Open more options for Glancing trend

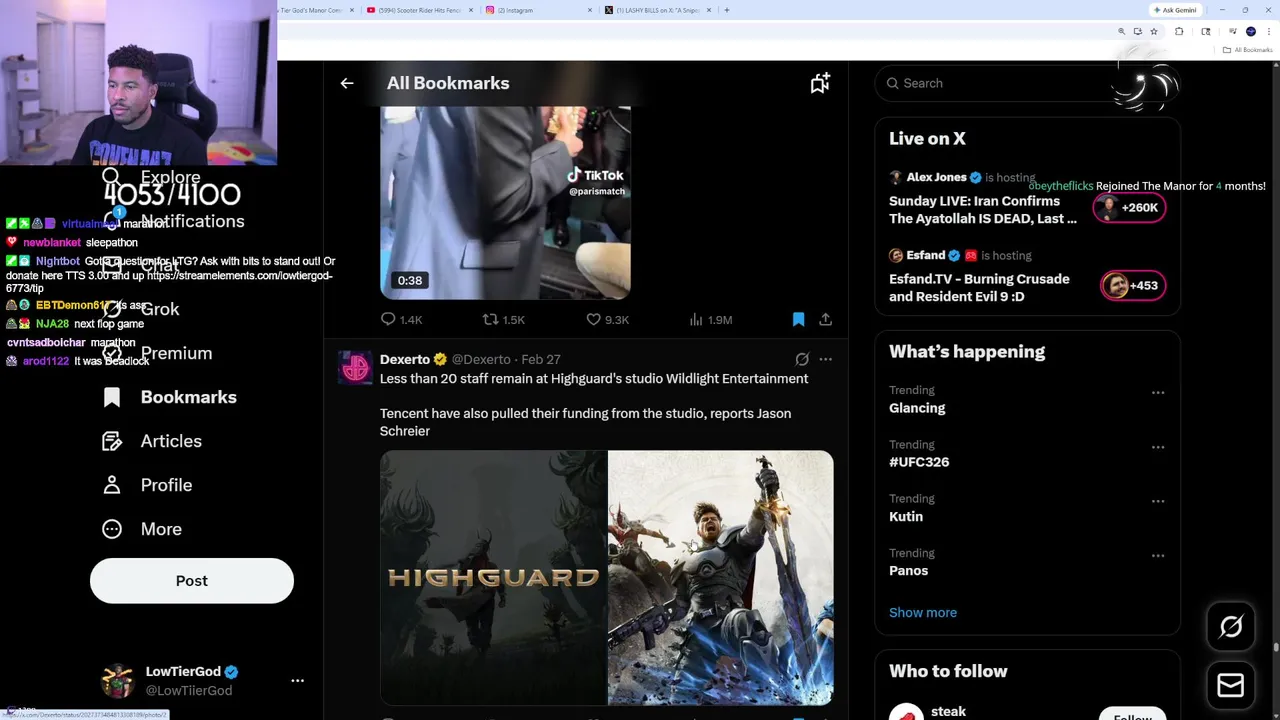[1158, 393]
